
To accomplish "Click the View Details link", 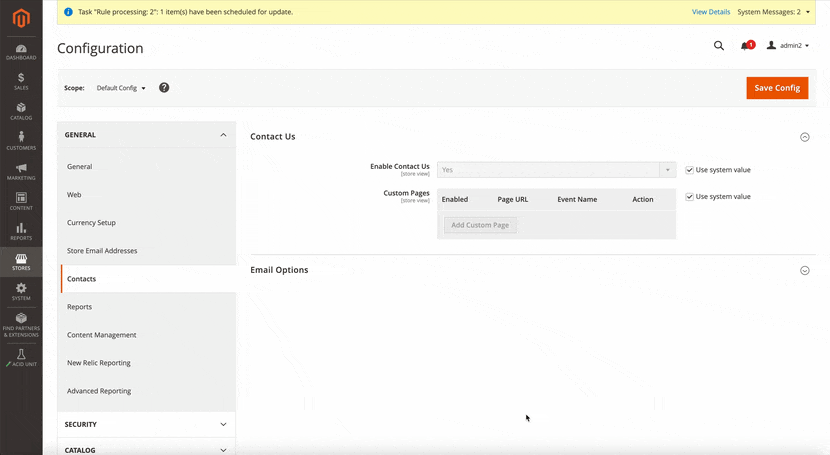I will tap(711, 12).
